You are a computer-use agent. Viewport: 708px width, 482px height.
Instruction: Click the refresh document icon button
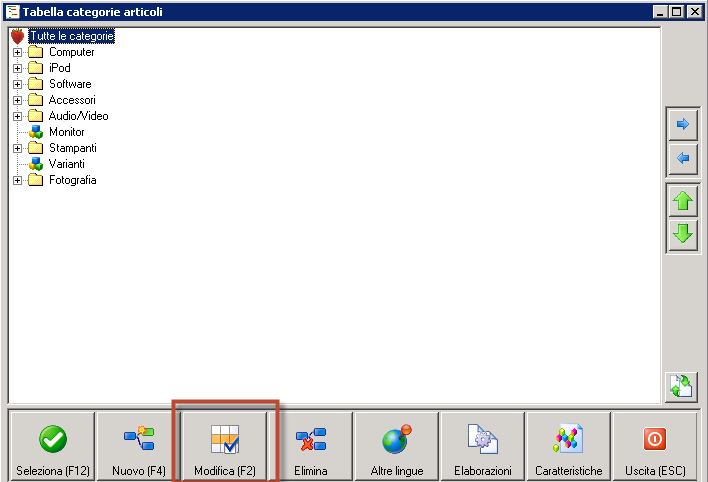click(681, 387)
